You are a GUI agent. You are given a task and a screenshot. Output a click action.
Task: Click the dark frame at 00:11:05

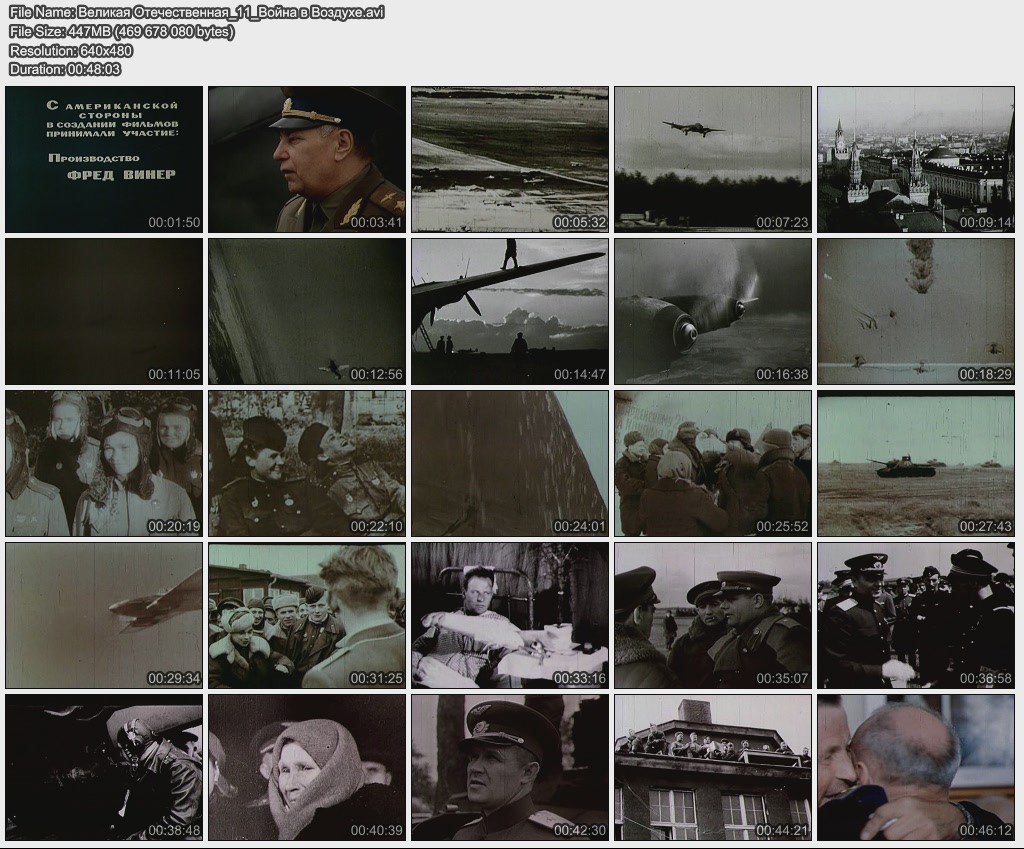tap(104, 311)
